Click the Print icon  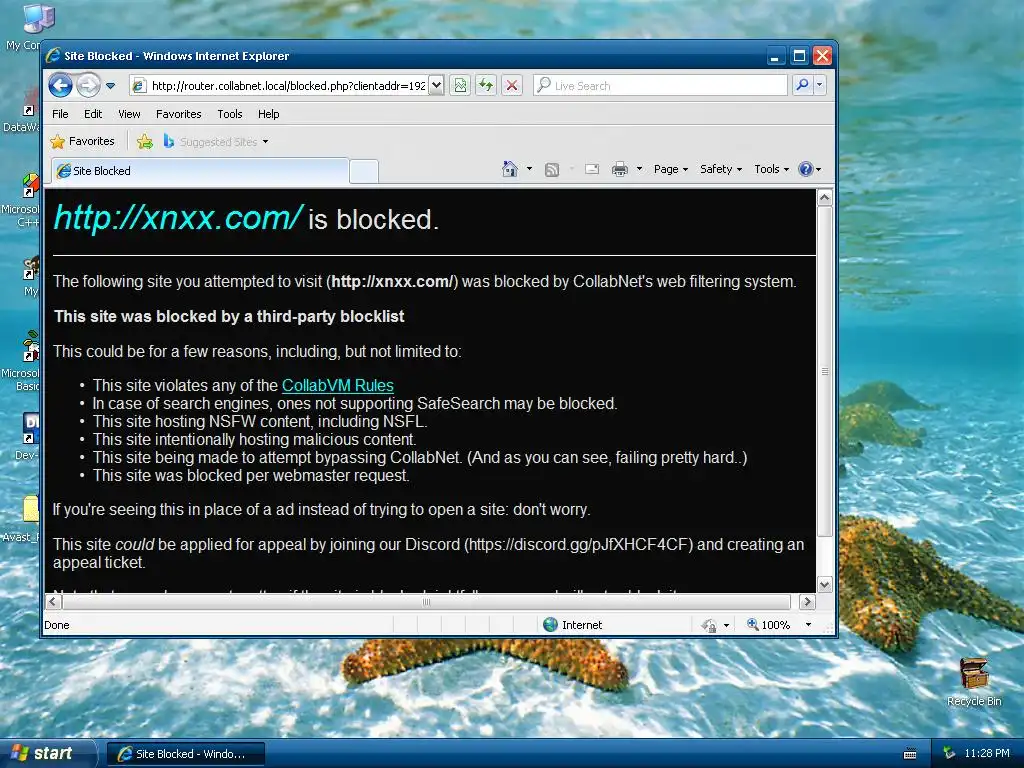tap(620, 169)
